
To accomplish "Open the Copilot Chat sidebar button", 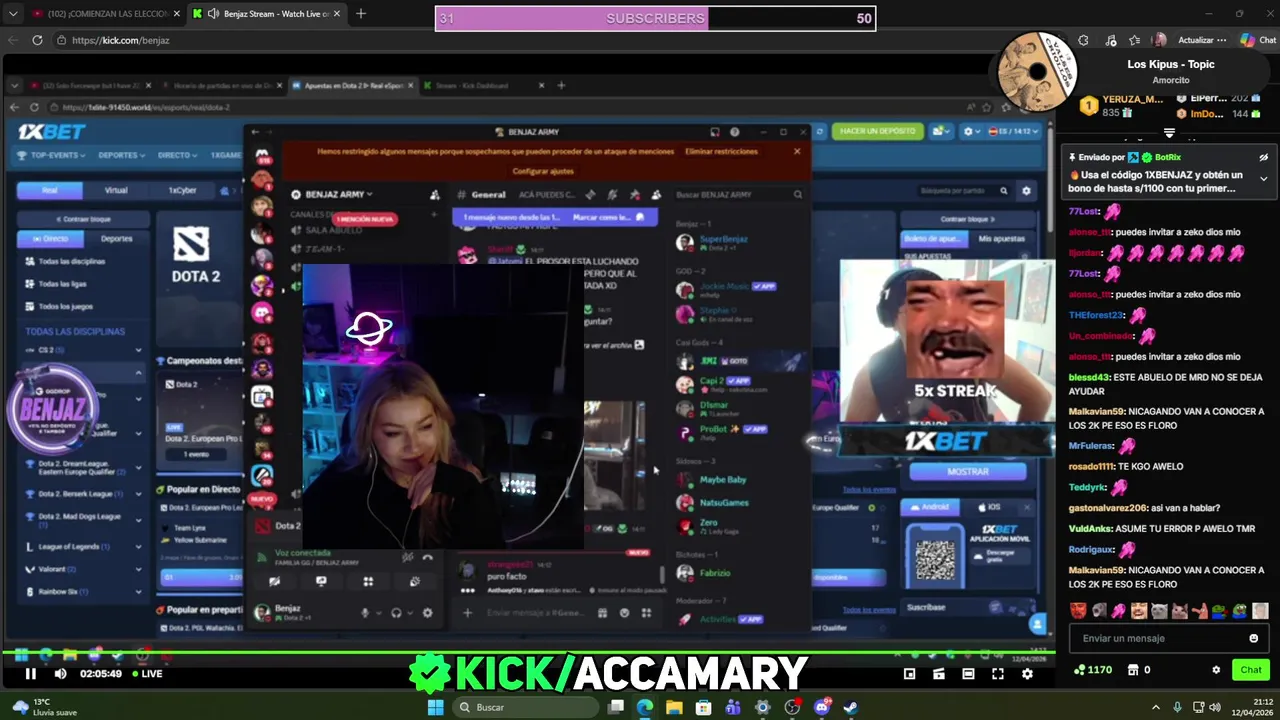I will (x=1258, y=40).
